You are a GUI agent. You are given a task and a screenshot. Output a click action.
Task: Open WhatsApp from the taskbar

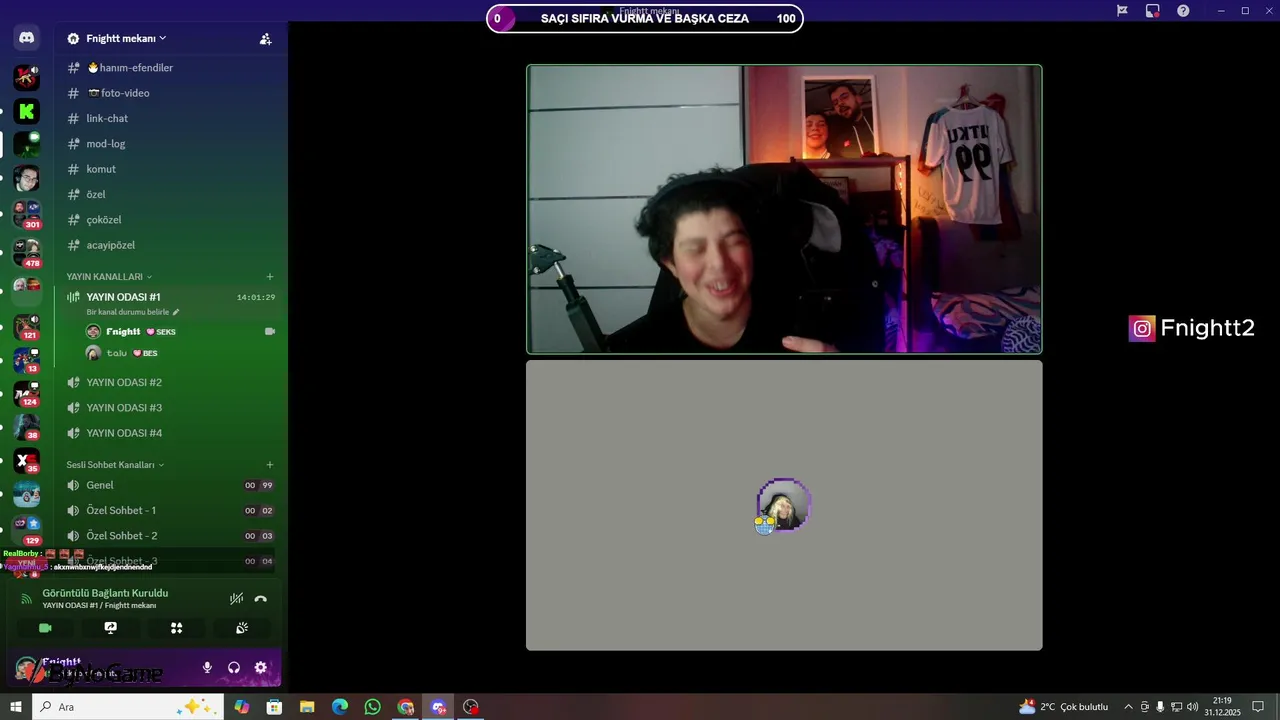click(372, 707)
